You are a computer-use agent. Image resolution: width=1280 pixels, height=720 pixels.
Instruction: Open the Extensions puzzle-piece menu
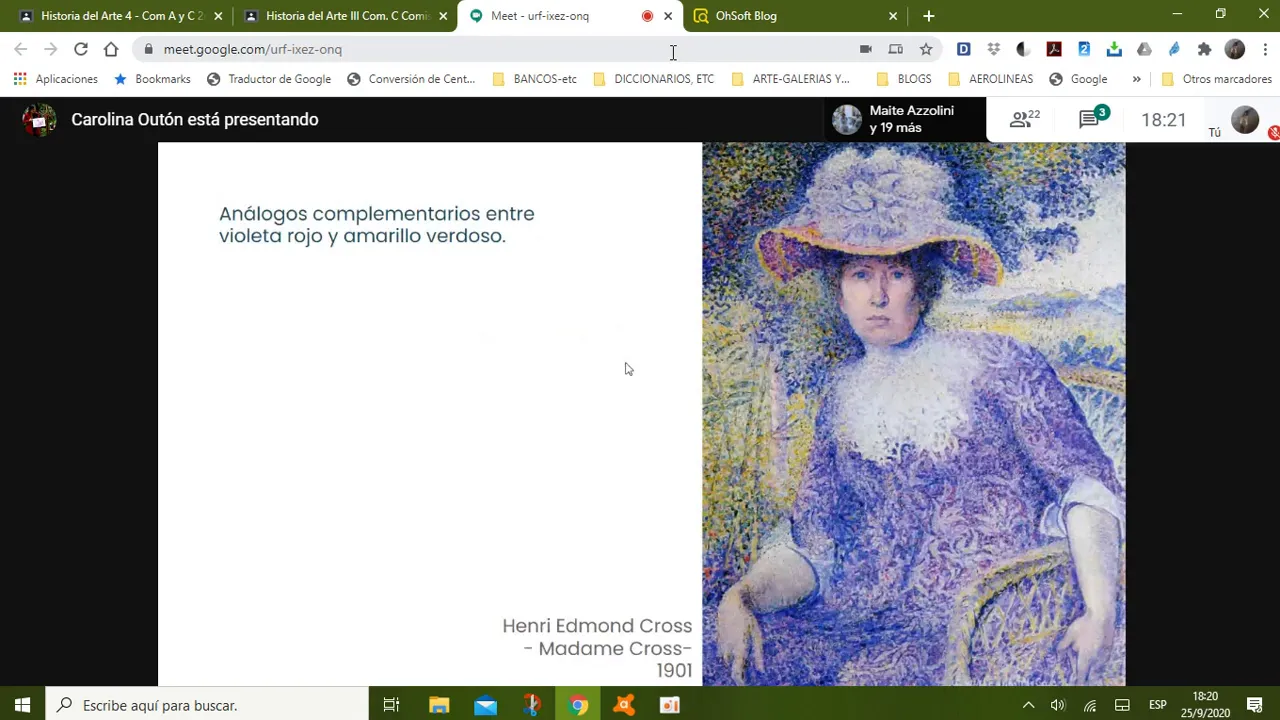1204,49
